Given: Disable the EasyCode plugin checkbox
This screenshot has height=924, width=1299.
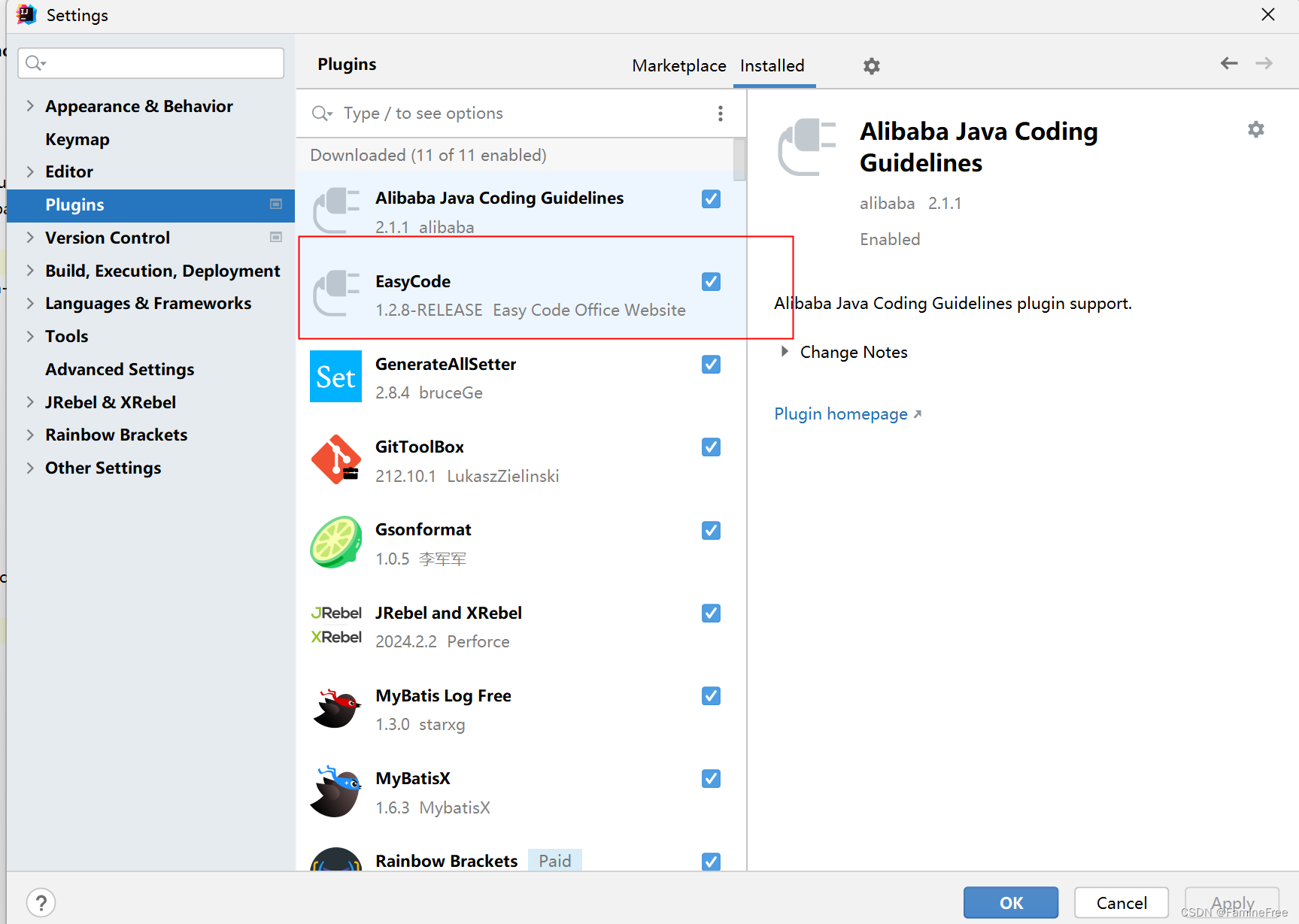Looking at the screenshot, I should pos(710,281).
